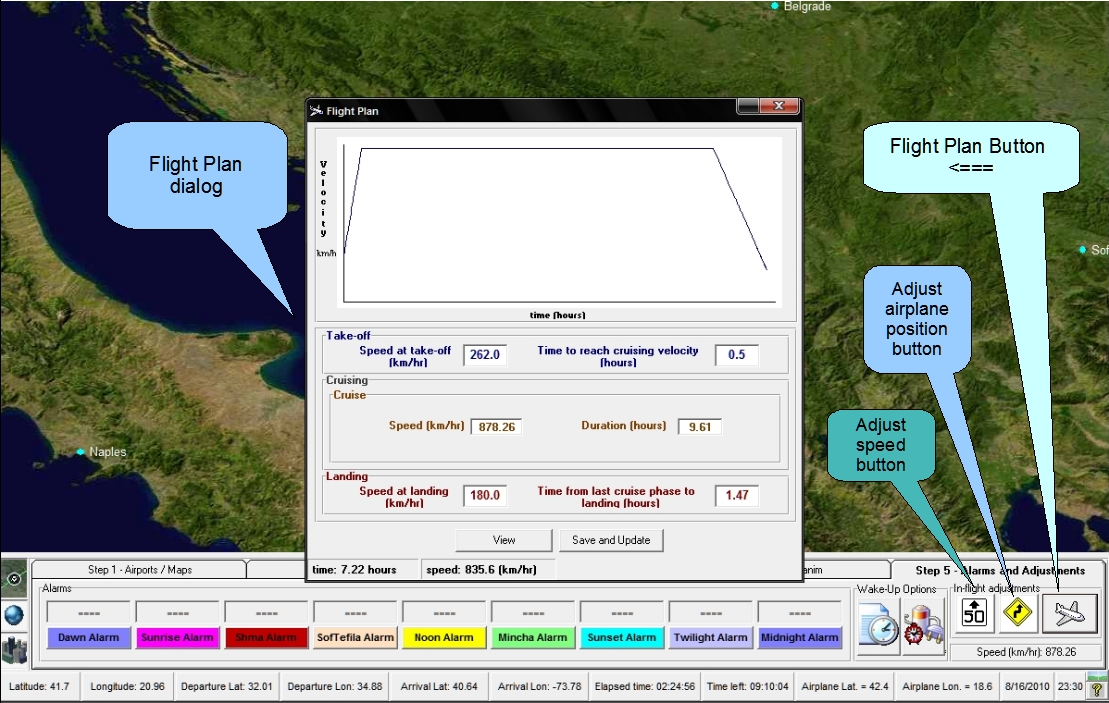Viewport: 1109px width, 703px height.
Task: Click the 'Speed (km/hr): 878.26' readout
Action: tap(1026, 652)
